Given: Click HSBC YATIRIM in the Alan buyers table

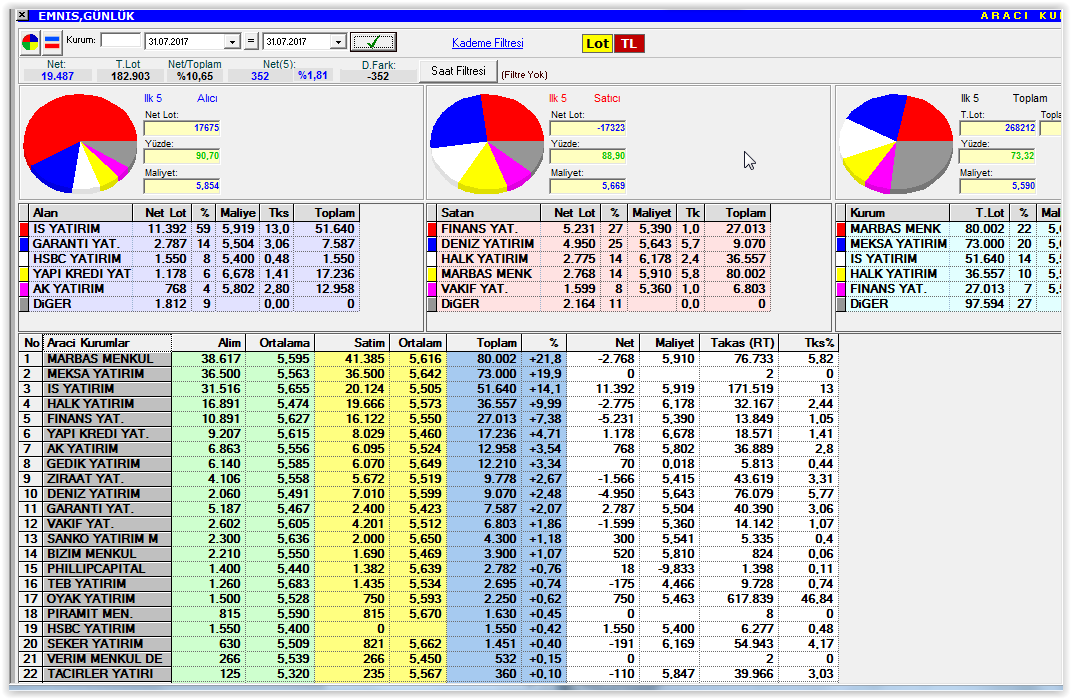Looking at the screenshot, I should pos(76,259).
